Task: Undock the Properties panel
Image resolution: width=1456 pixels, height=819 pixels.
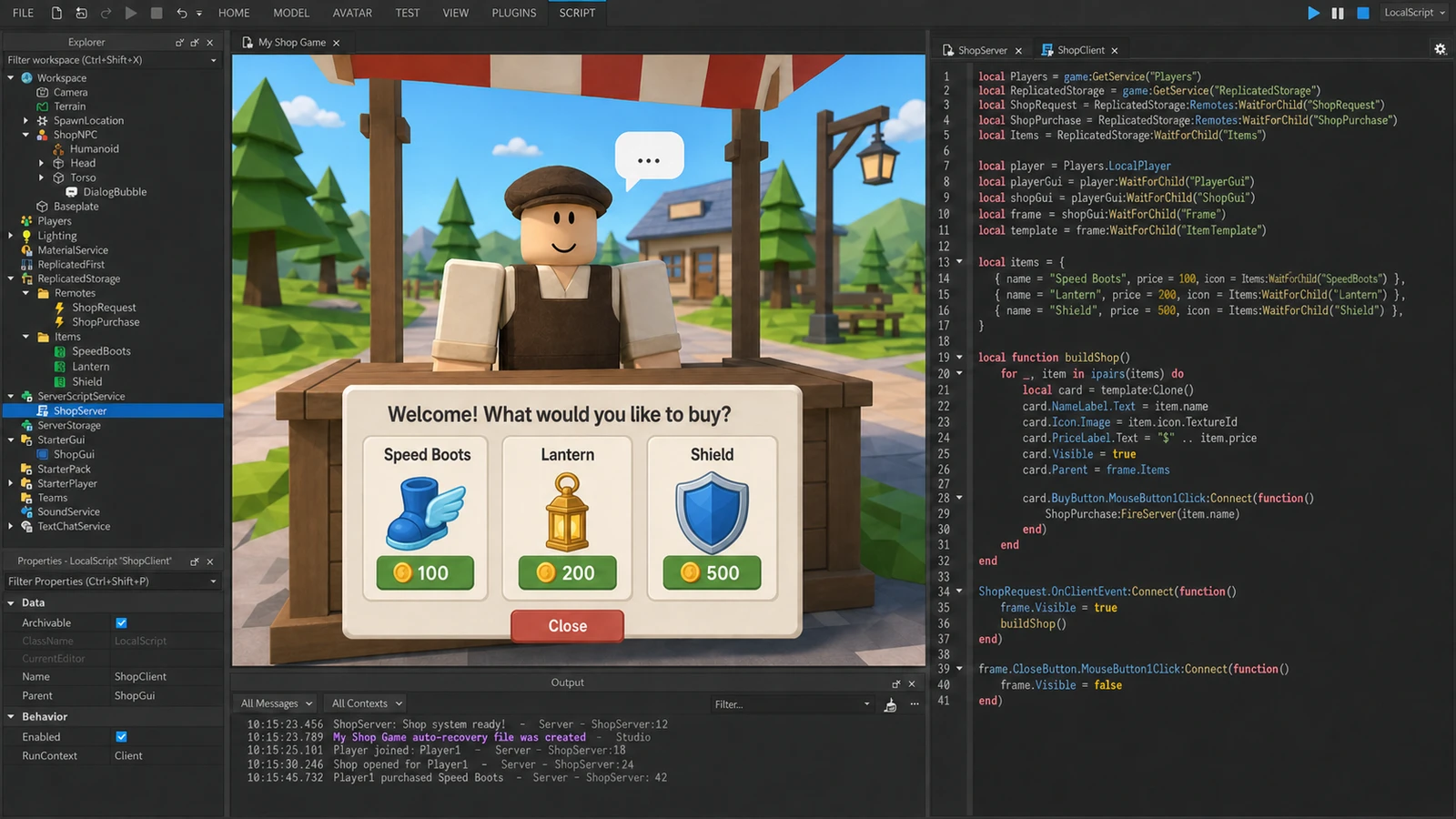Action: coord(195,561)
